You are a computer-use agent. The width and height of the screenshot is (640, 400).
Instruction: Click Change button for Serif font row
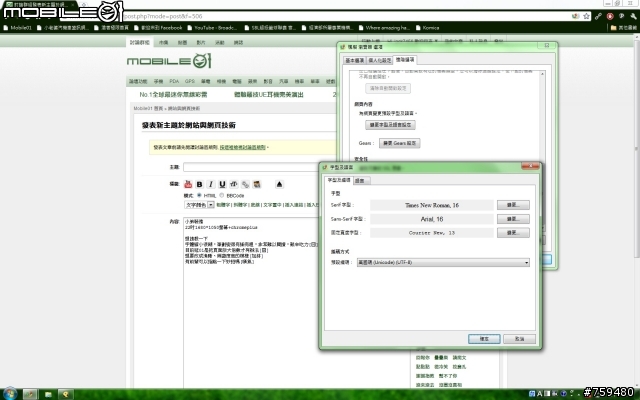pos(513,205)
